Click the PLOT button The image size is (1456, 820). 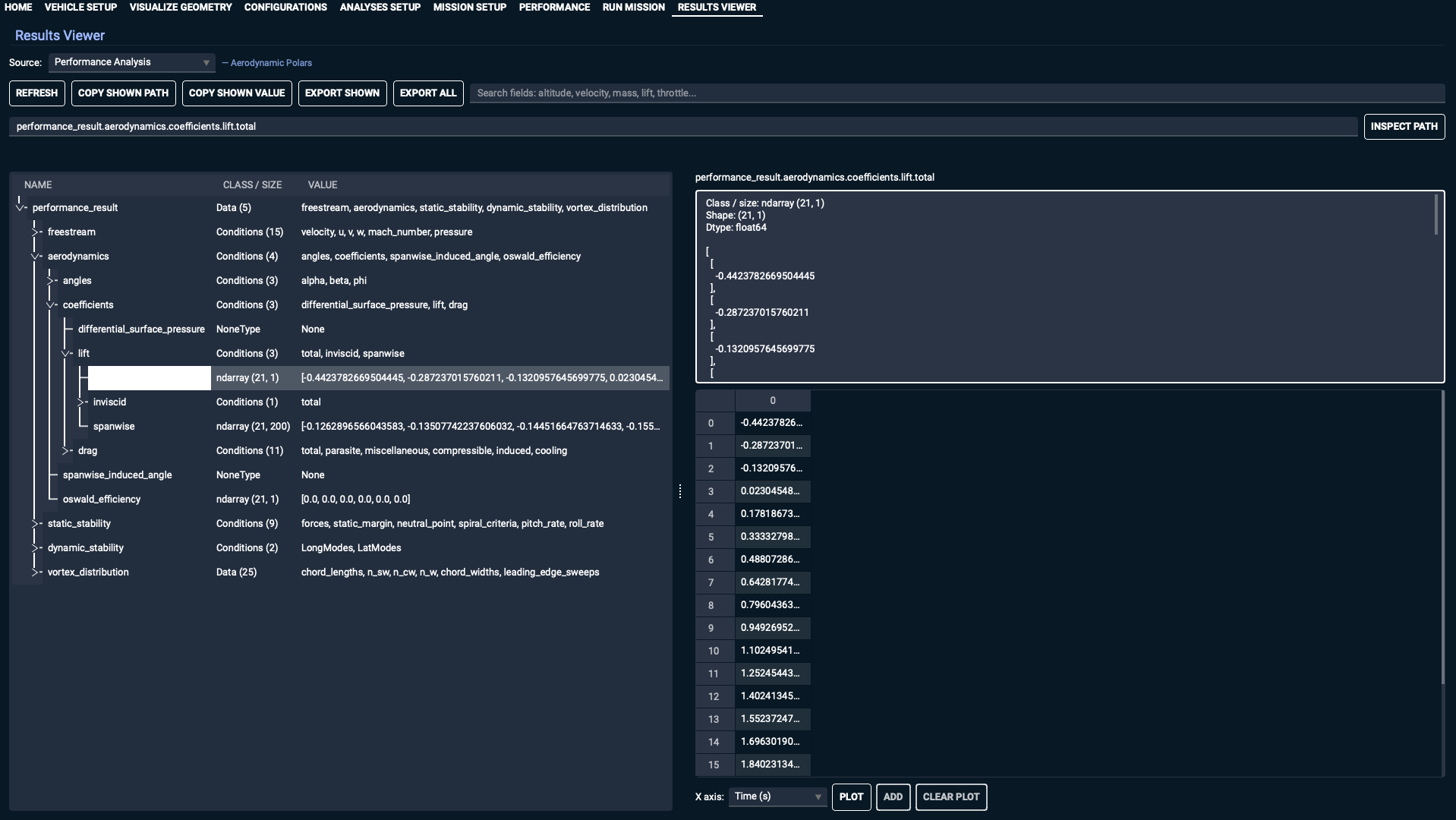pyautogui.click(x=851, y=797)
